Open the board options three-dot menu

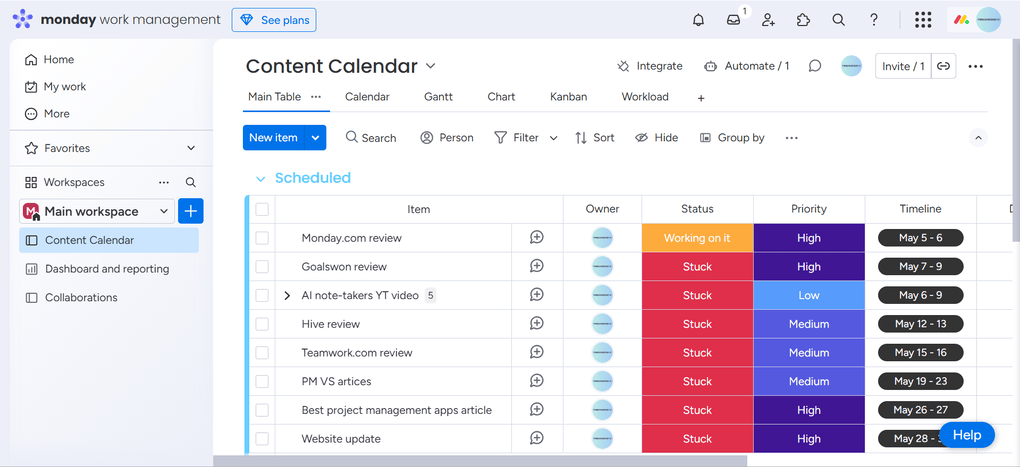tap(976, 66)
